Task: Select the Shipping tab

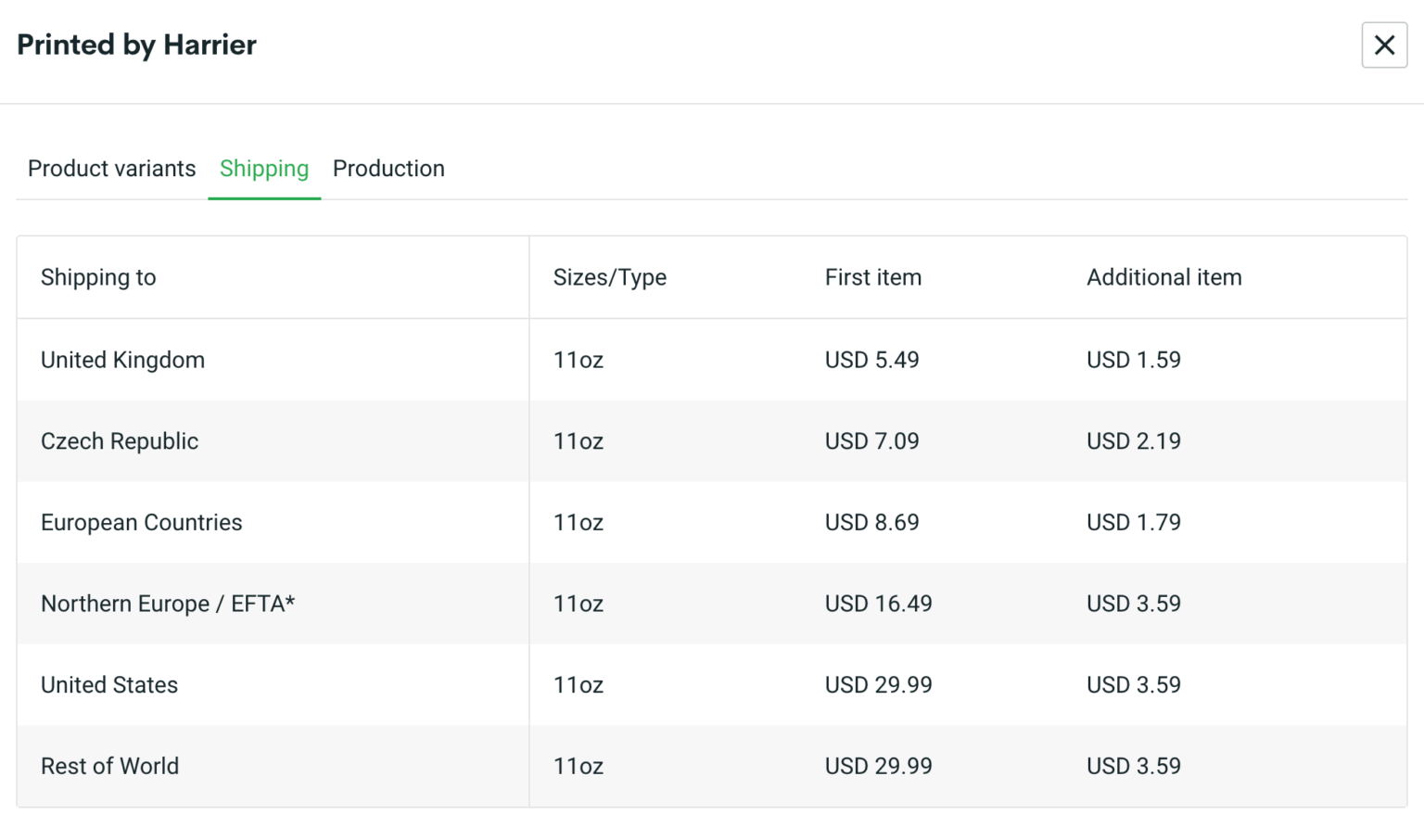Action: (264, 168)
